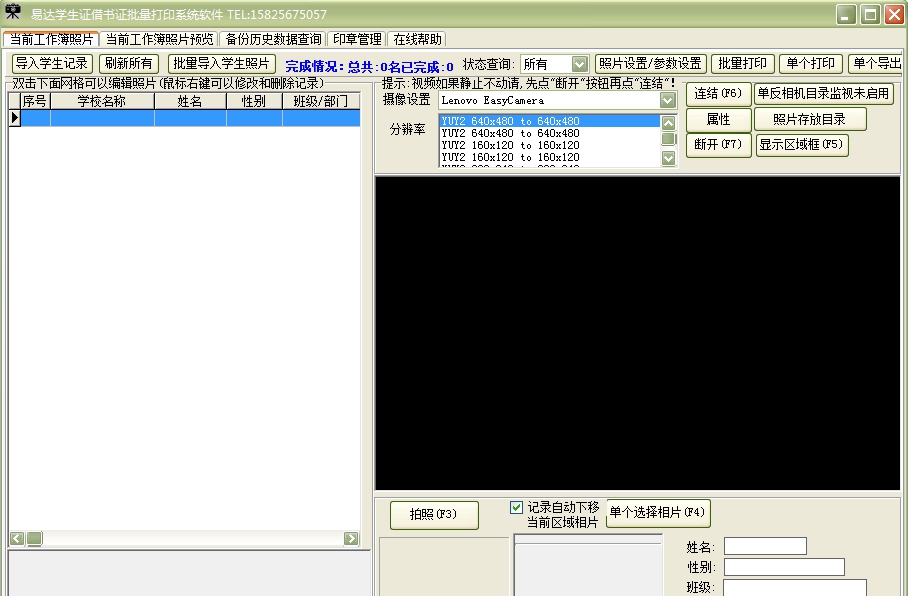This screenshot has height=596, width=908.
Task: Click 断开 (F7) button
Action: click(719, 145)
